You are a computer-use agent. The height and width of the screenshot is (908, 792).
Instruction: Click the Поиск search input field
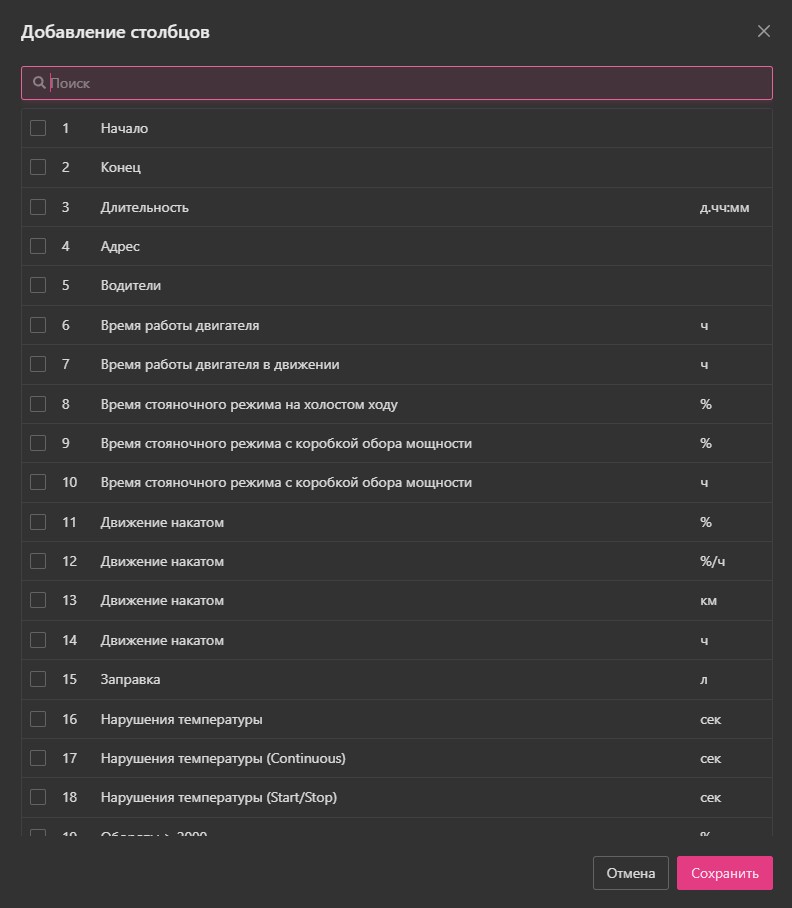(x=400, y=83)
